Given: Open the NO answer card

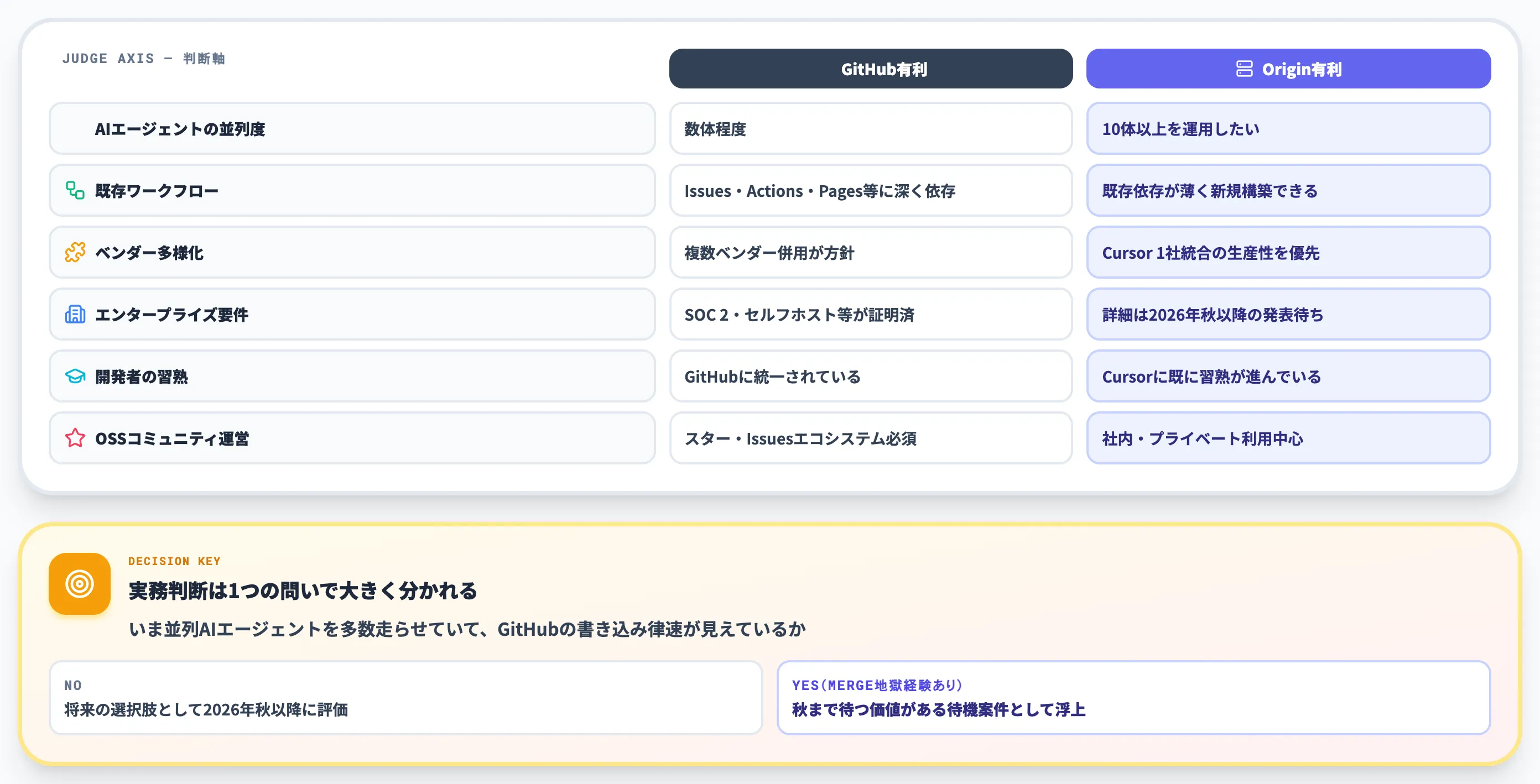Looking at the screenshot, I should 406,697.
